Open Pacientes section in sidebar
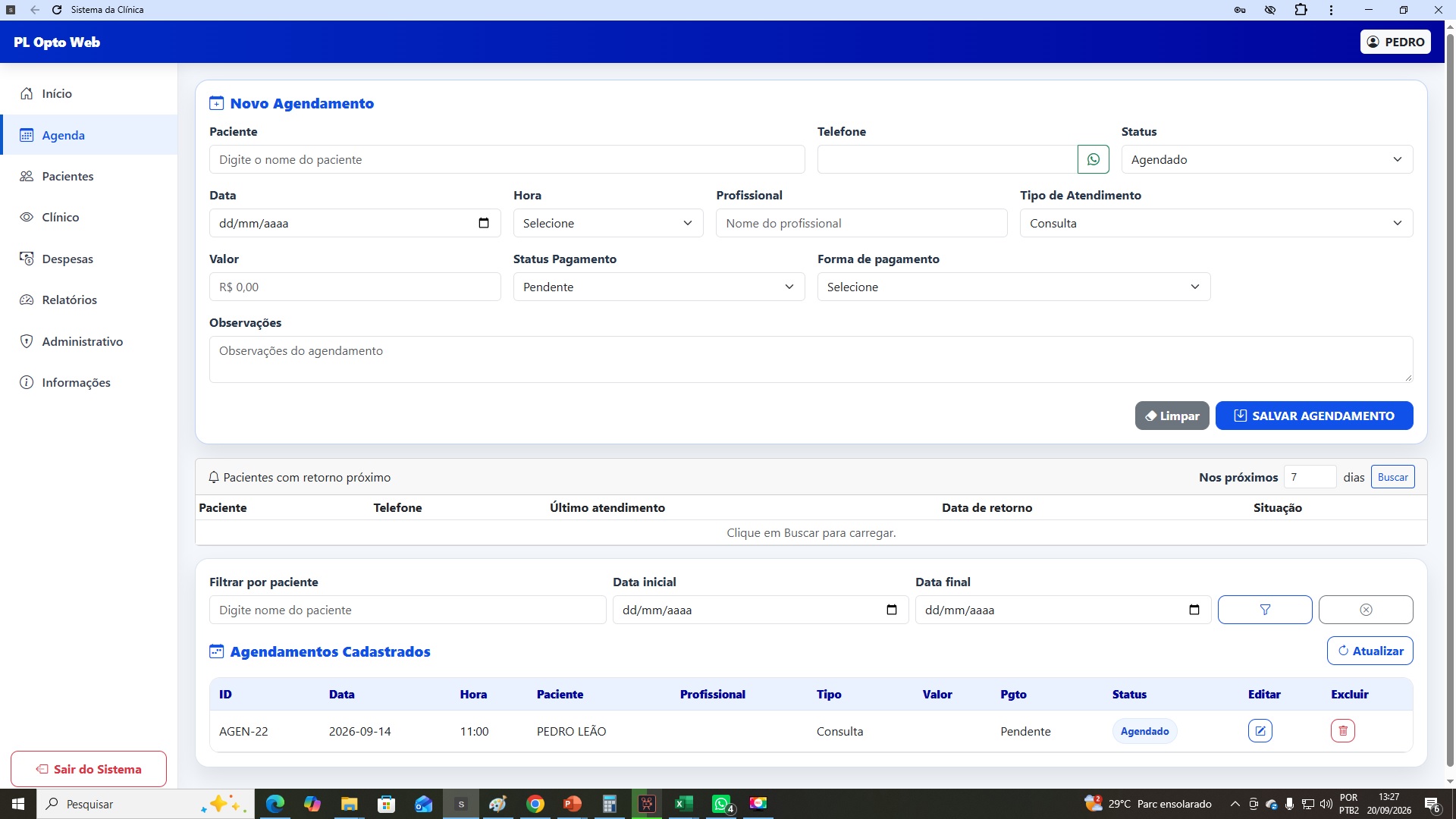 pos(89,176)
